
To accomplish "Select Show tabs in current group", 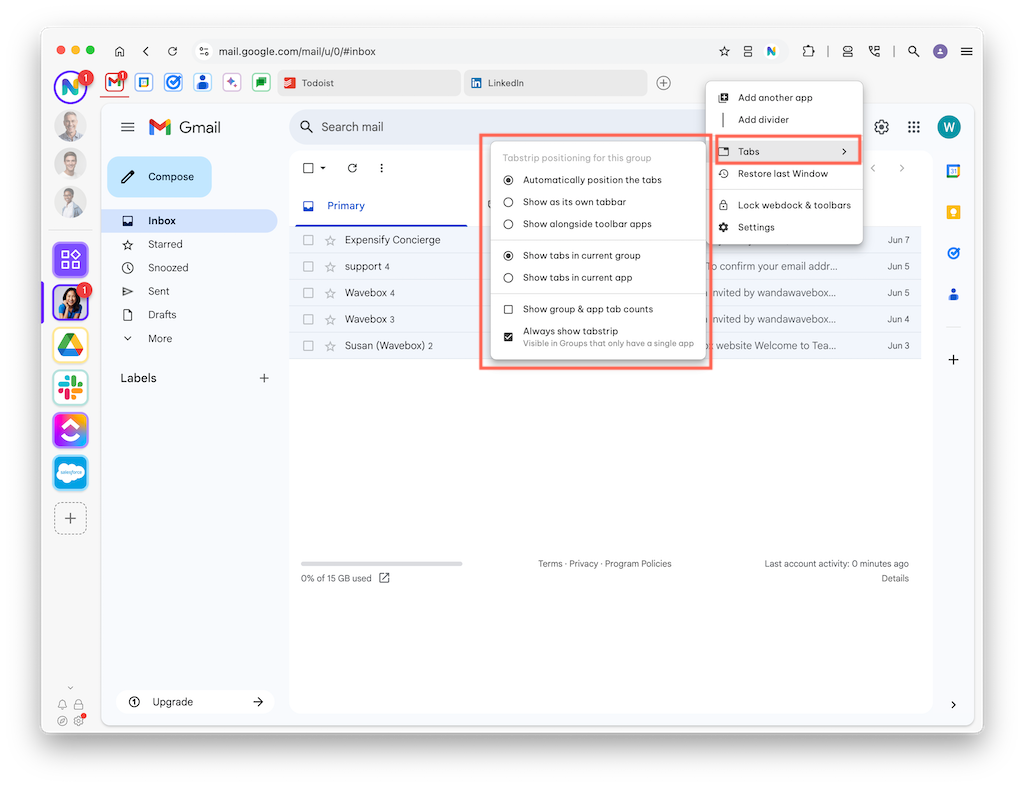I will 573,255.
